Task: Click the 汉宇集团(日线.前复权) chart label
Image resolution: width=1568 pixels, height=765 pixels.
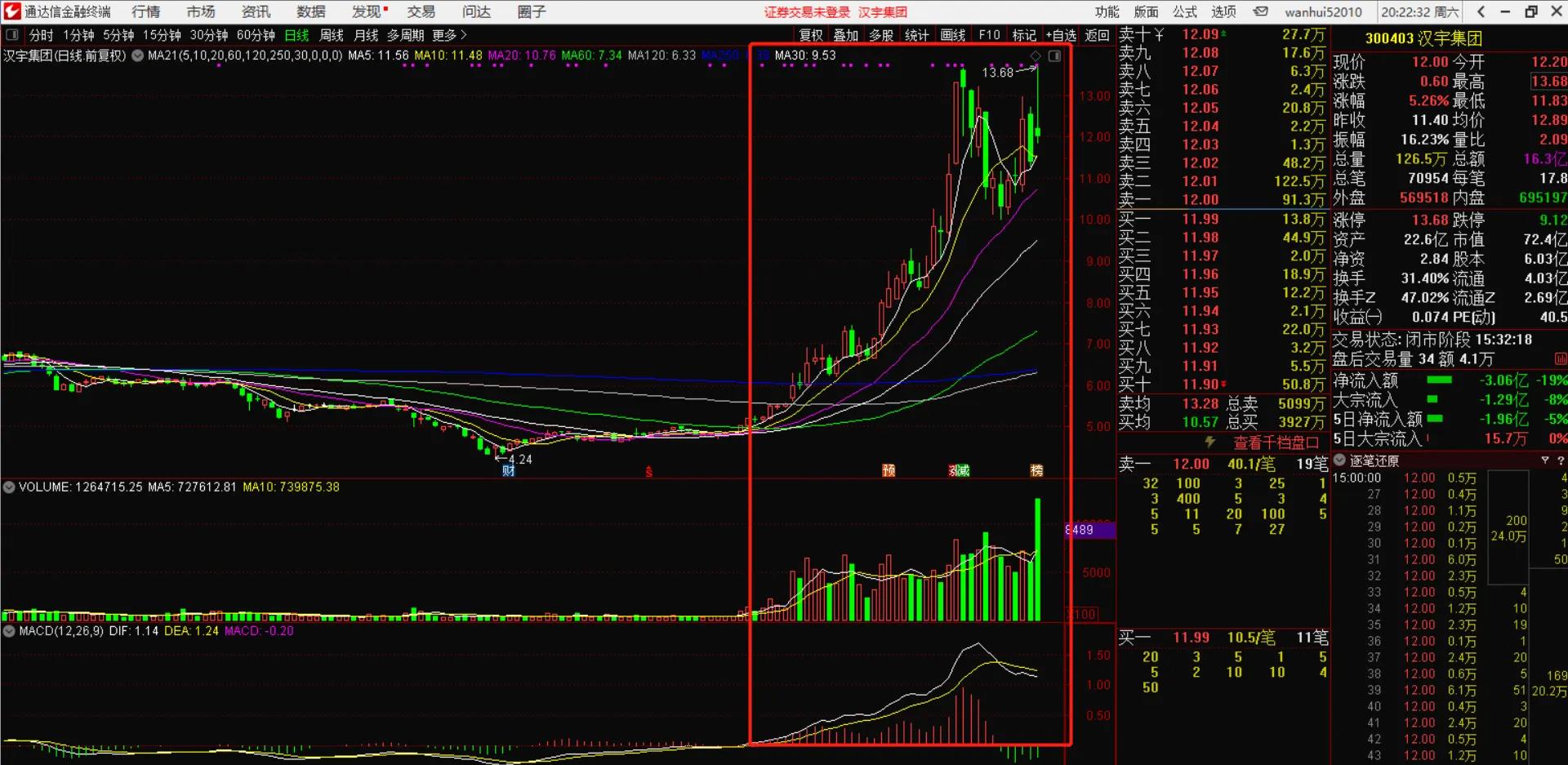Action: [65, 56]
